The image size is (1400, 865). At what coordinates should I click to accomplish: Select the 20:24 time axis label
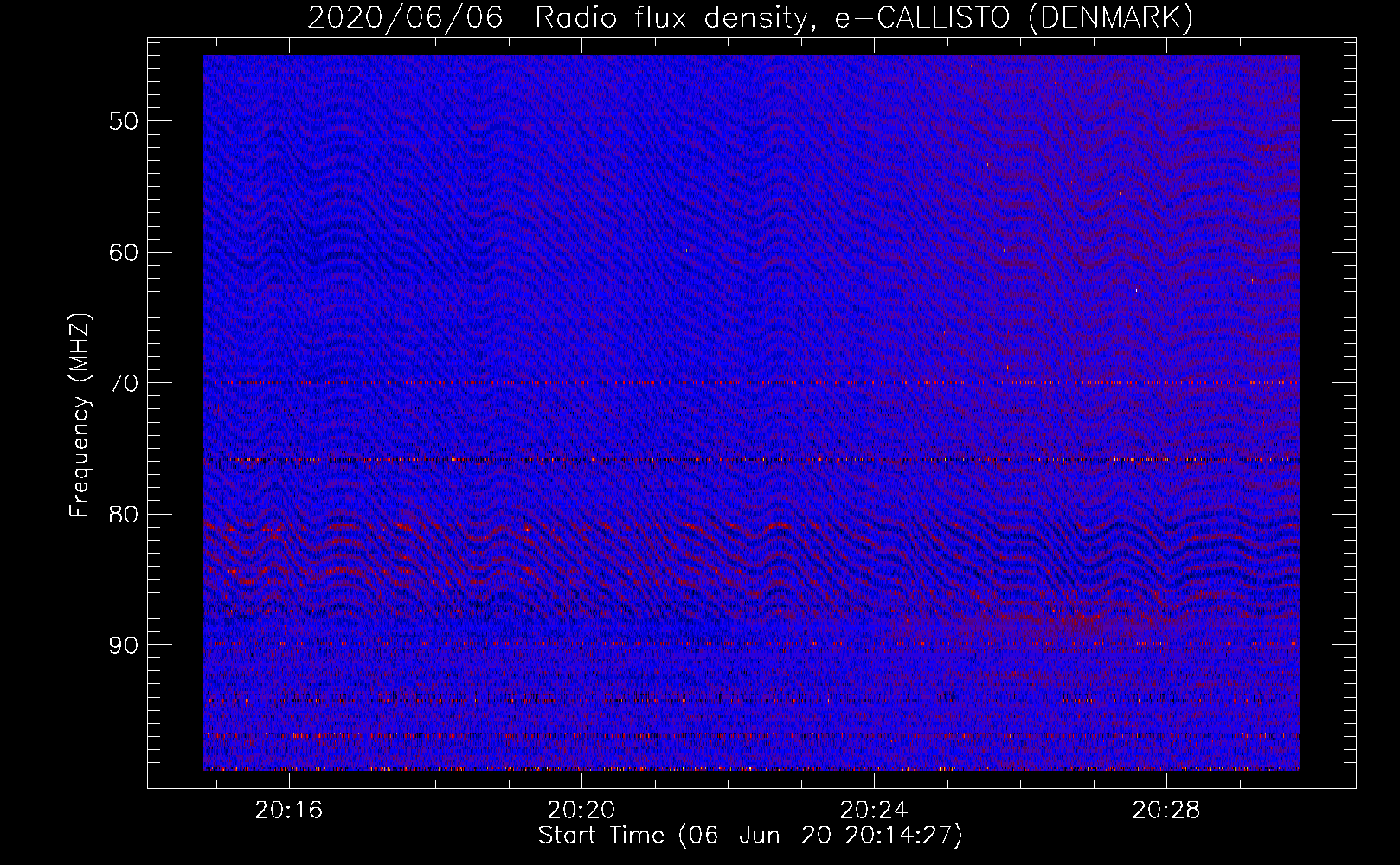click(874, 811)
